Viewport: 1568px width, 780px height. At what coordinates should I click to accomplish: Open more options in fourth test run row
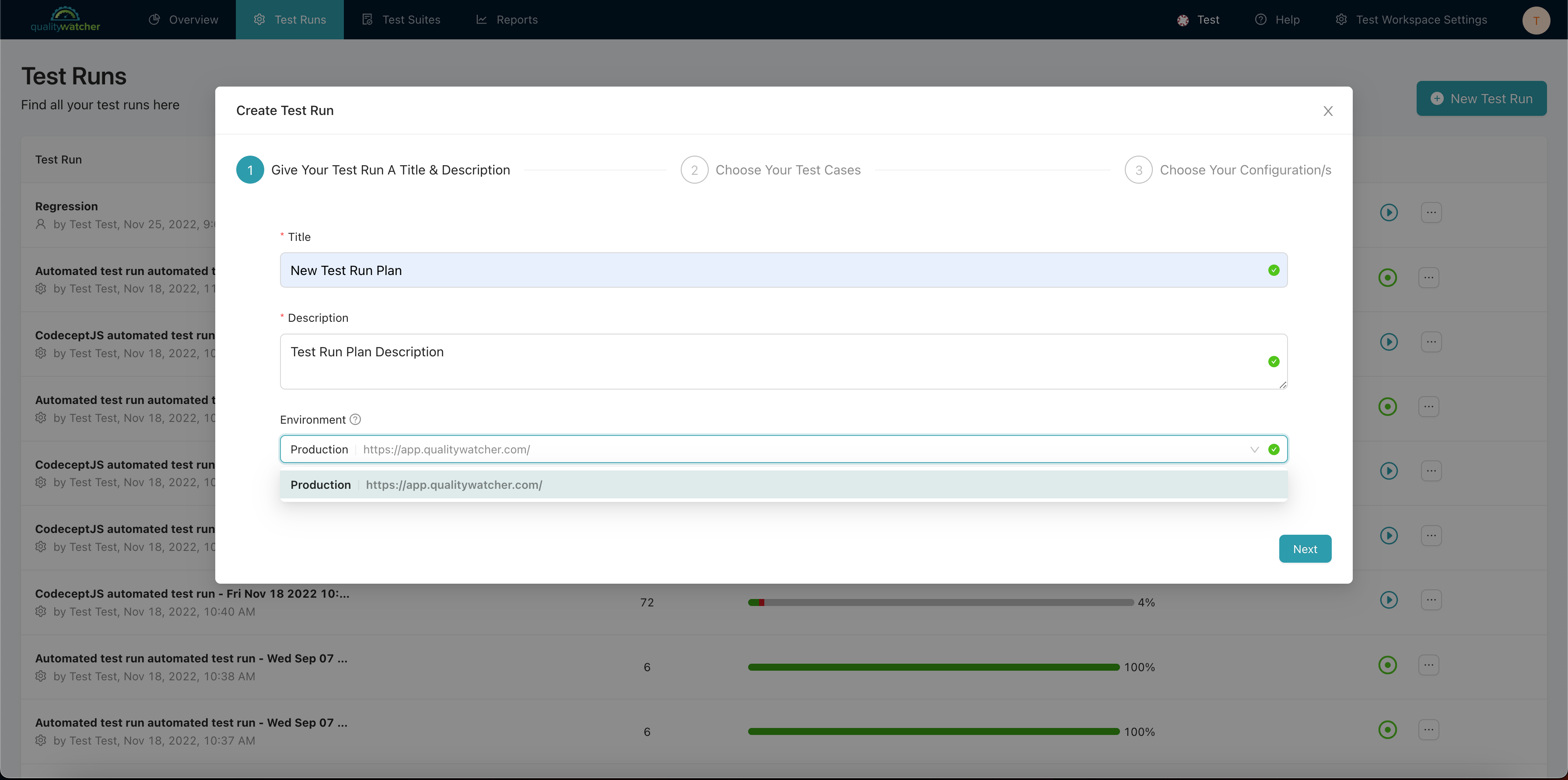1428,407
